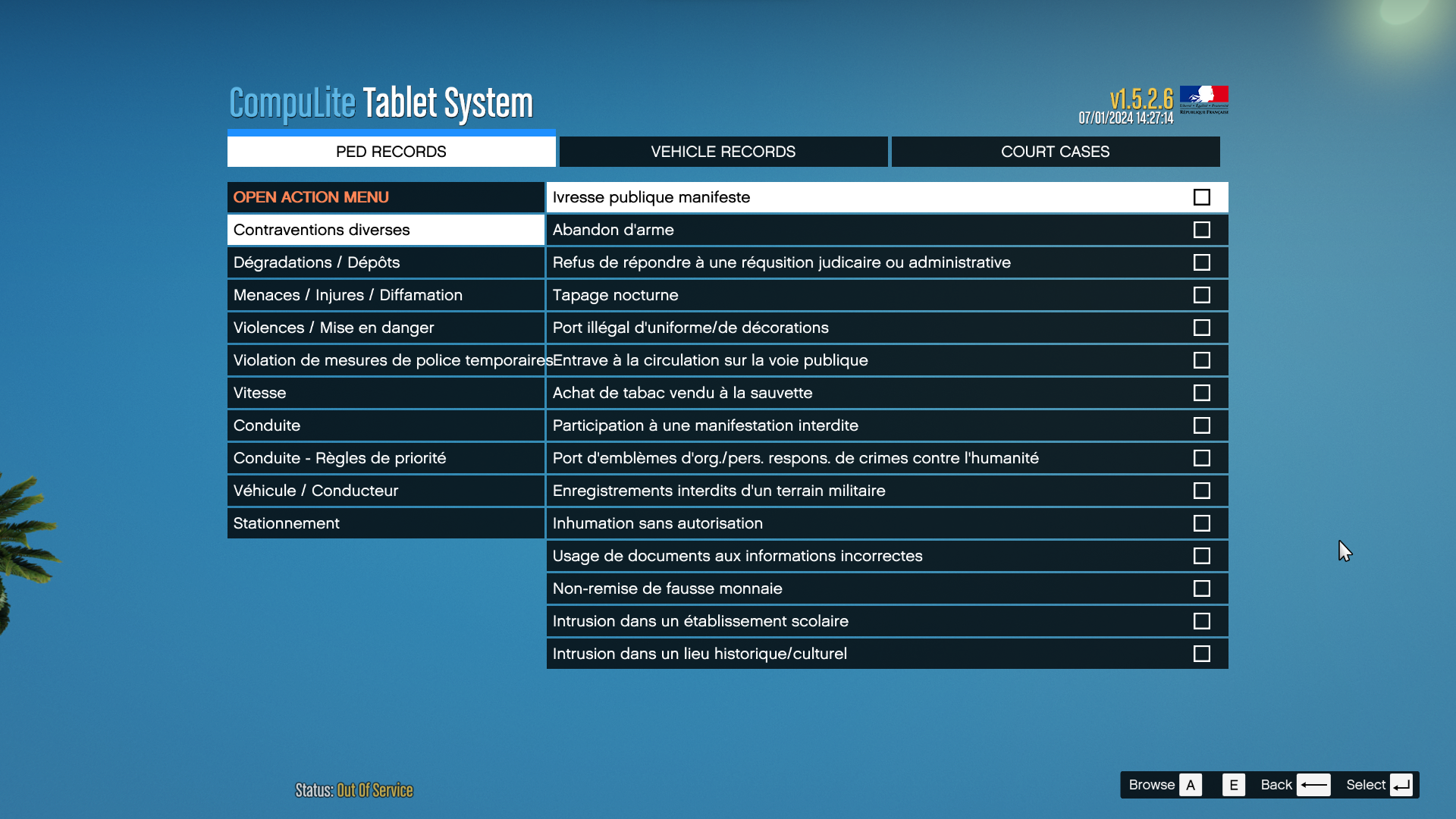Check the Ivresse publique manifeste box

[1201, 197]
